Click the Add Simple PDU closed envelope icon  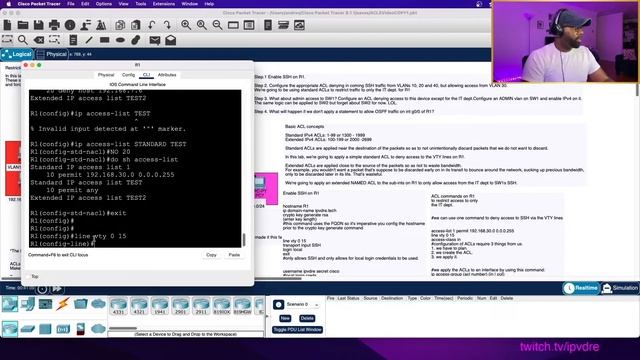[x=155, y=40]
